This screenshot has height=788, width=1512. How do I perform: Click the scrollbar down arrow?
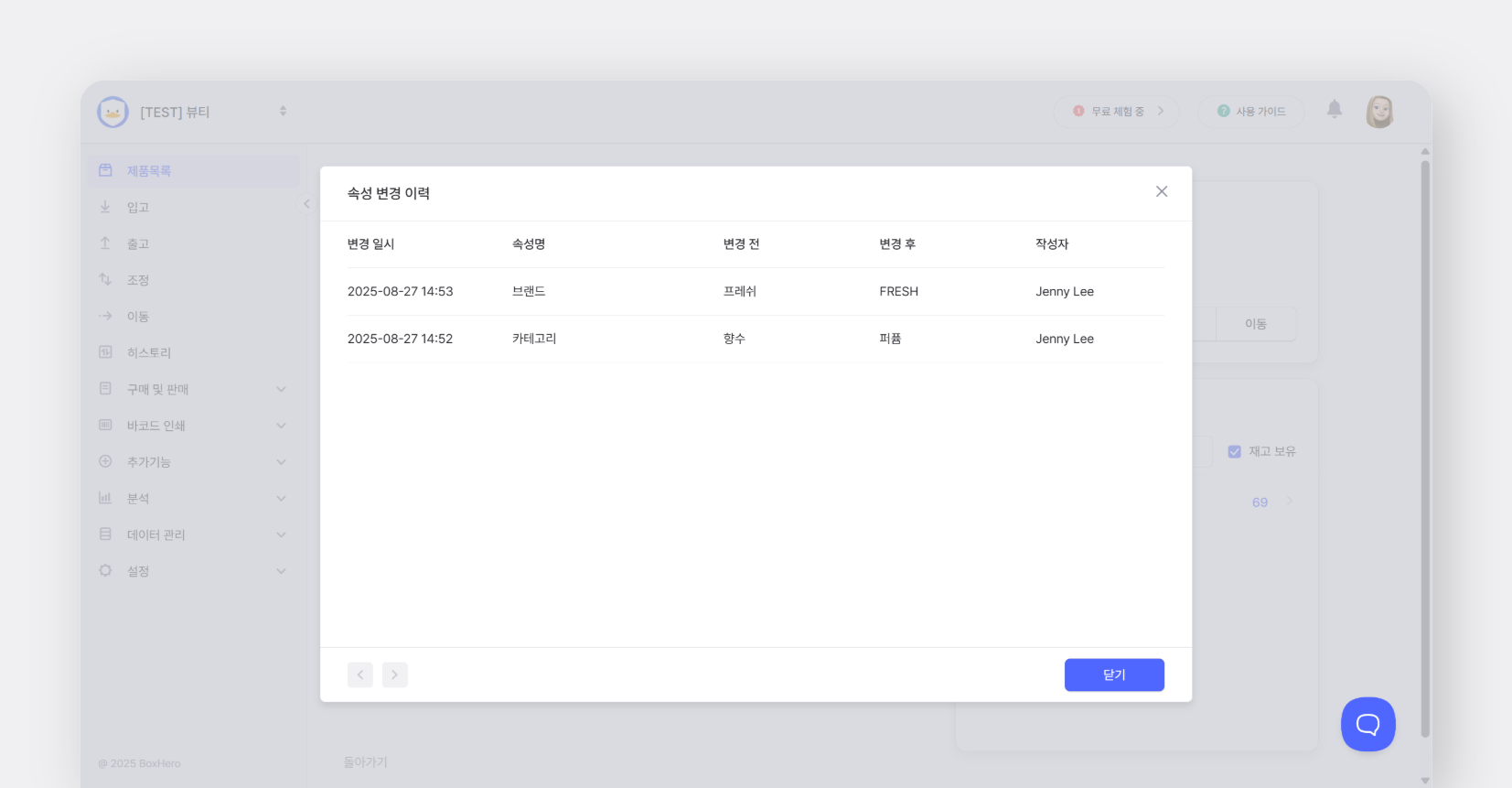click(x=1425, y=781)
